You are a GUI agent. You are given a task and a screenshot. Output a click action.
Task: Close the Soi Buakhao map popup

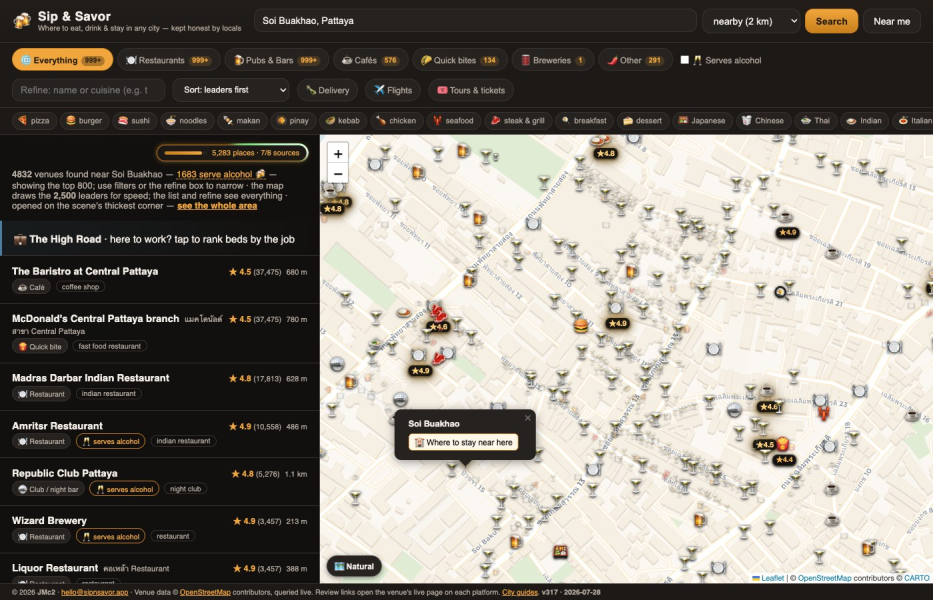tap(527, 418)
